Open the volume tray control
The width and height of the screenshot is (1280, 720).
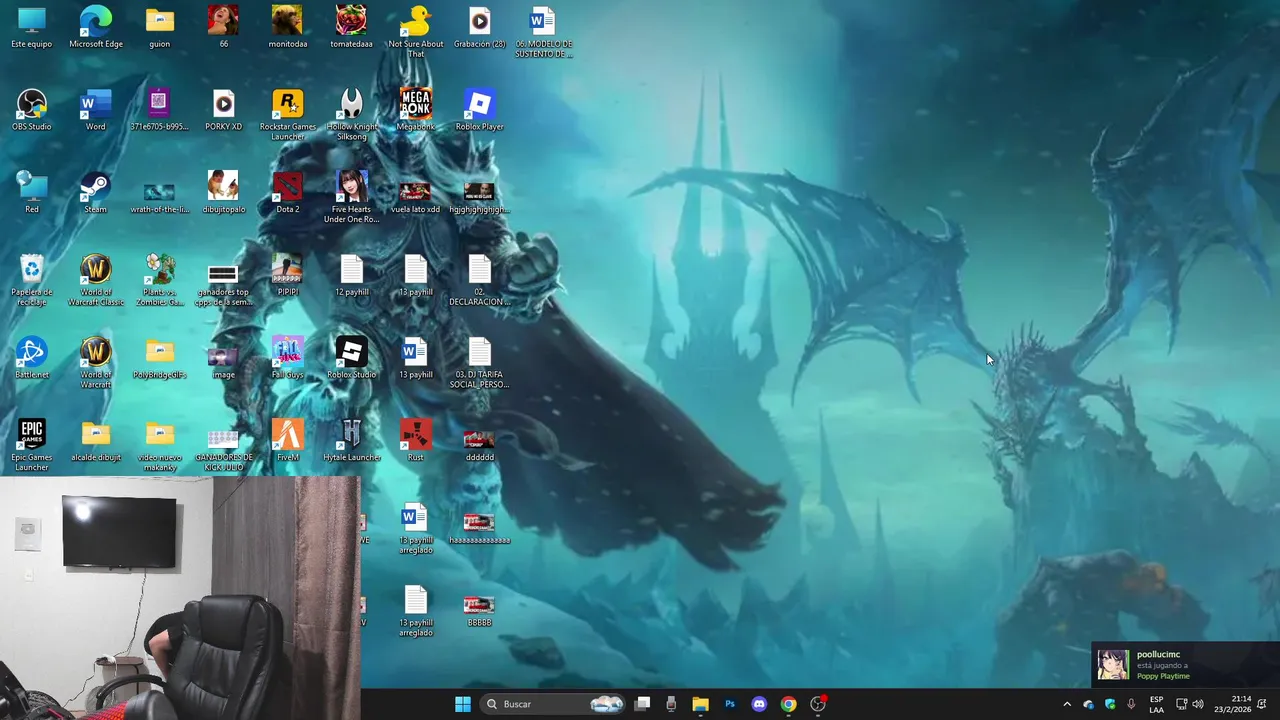[x=1198, y=704]
